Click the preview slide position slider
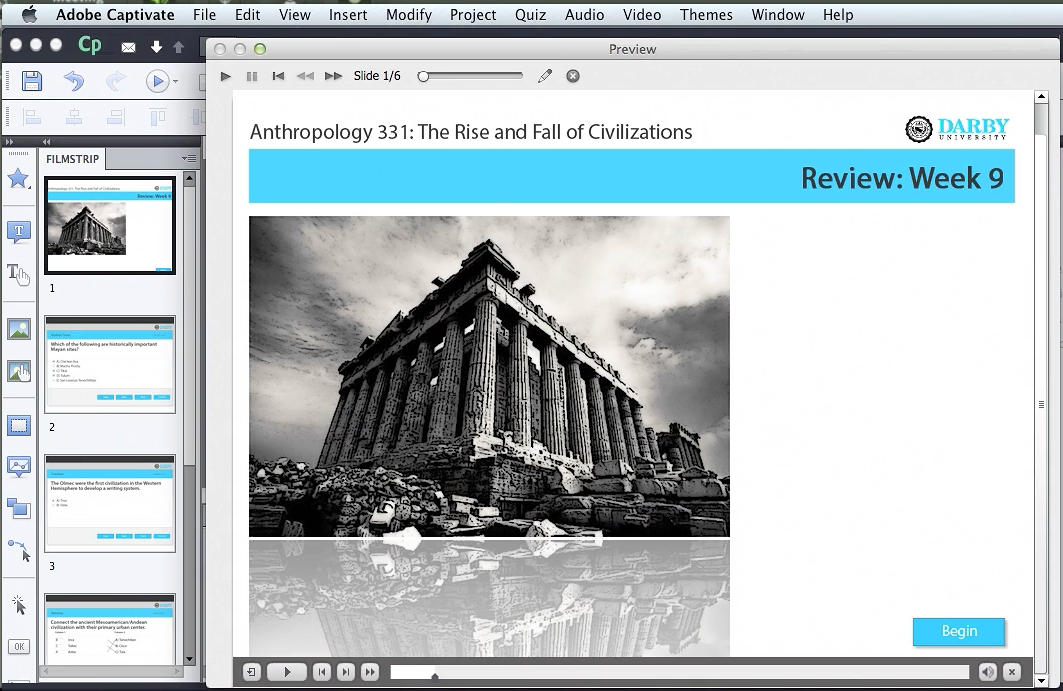Screen dimensions: 1063x691 coord(472,76)
